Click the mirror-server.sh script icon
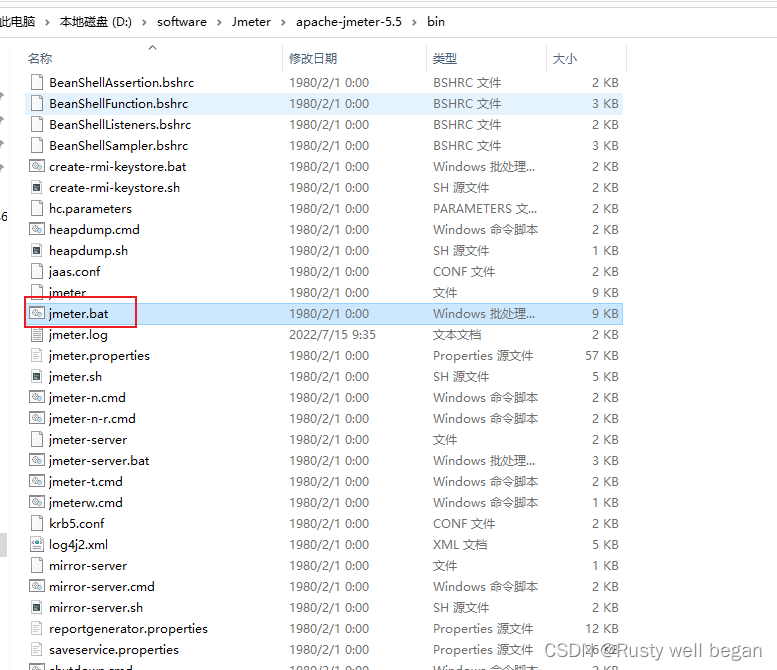 tap(37, 607)
